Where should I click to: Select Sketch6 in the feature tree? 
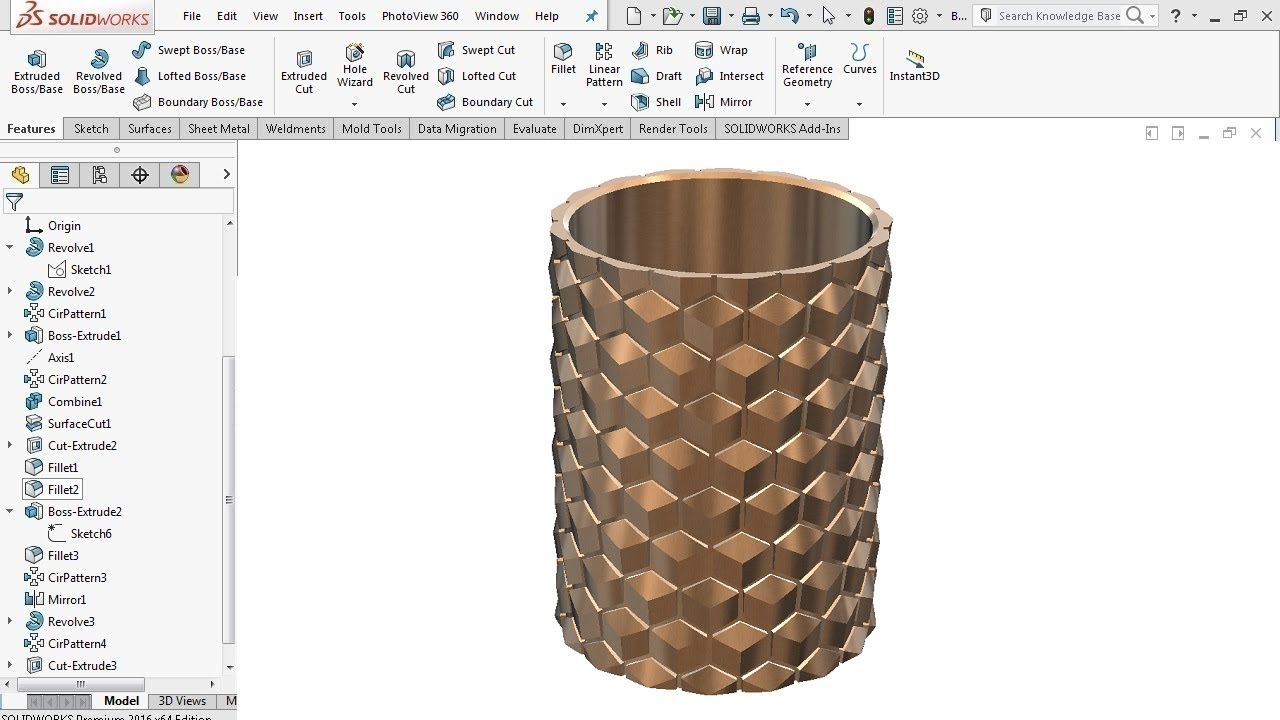[80, 533]
